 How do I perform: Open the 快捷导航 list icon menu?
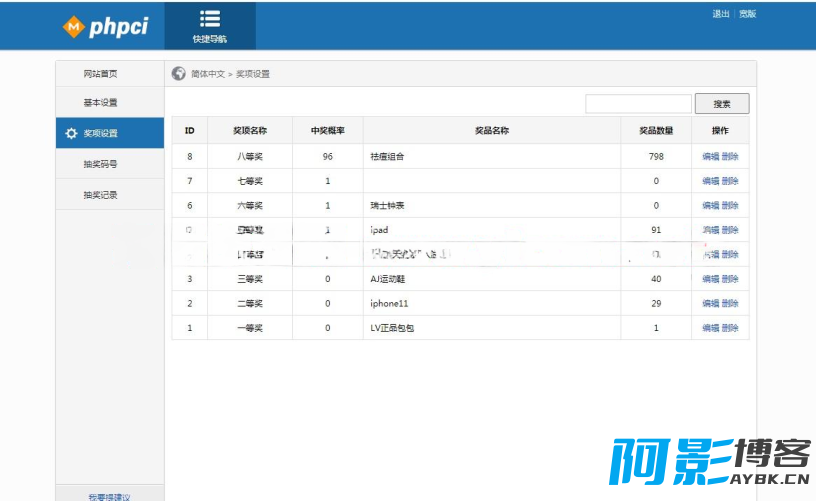coord(210,19)
